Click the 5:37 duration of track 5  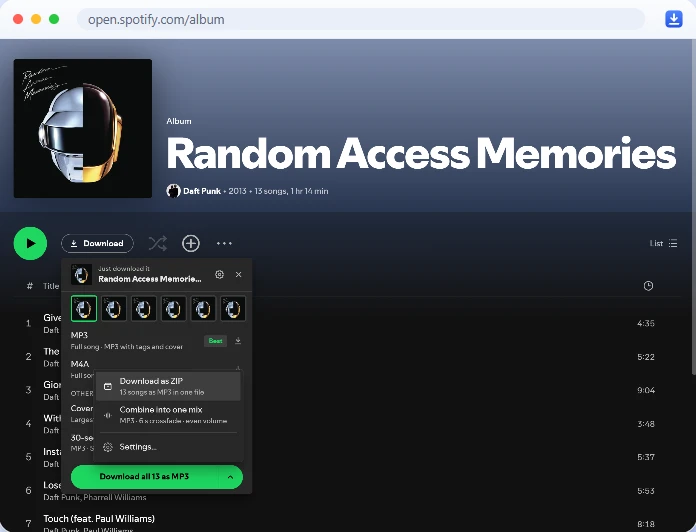(645, 457)
